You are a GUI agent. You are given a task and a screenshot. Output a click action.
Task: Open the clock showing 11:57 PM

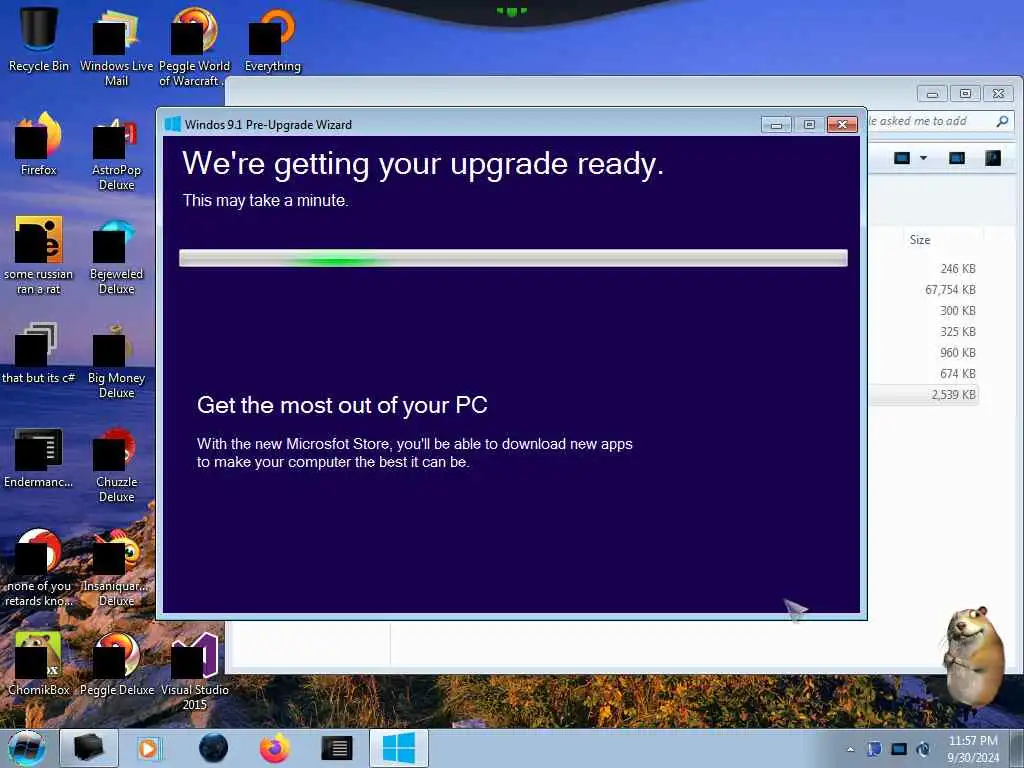[x=972, y=741]
